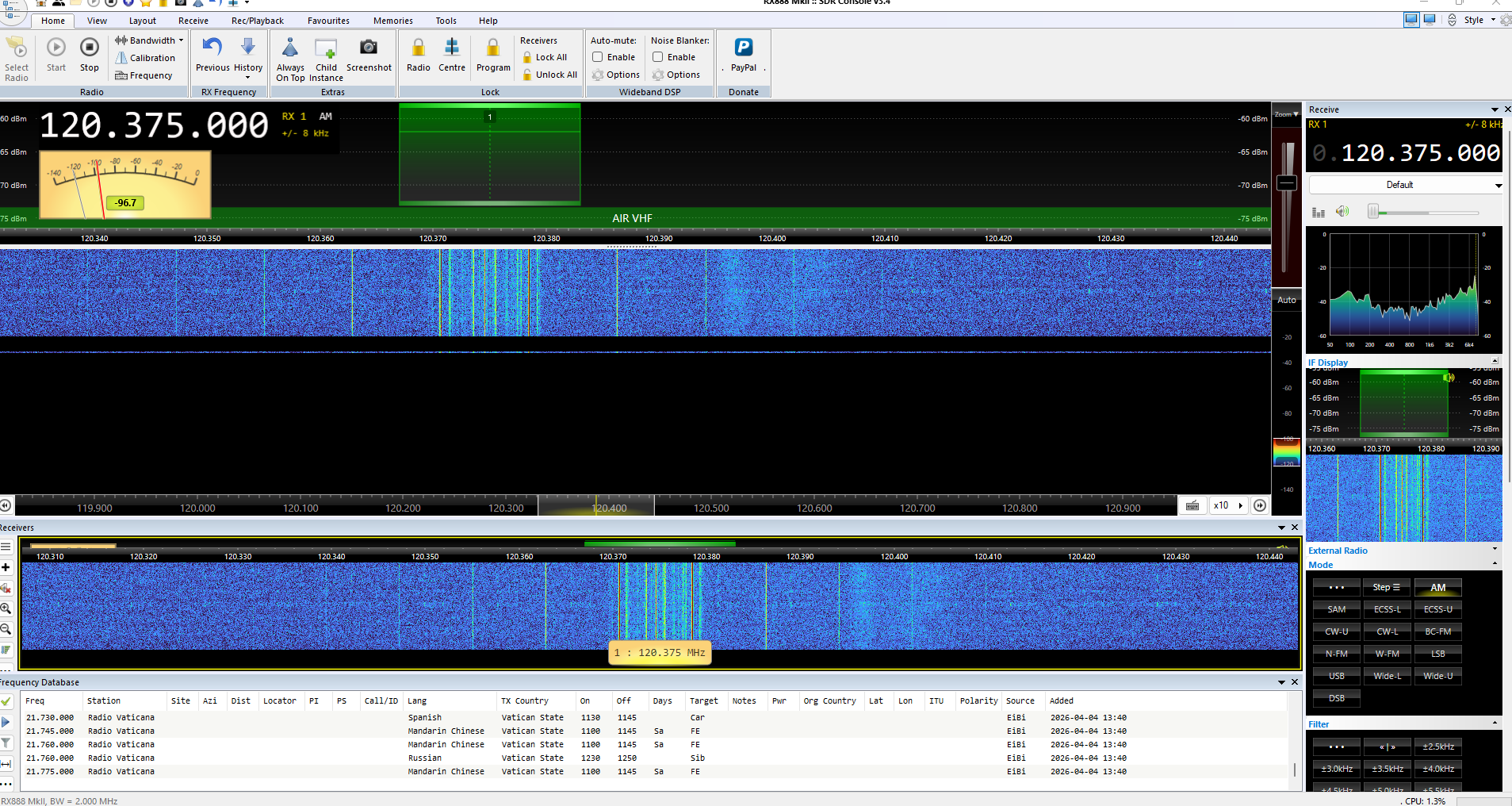Viewport: 1512px width, 806px height.
Task: Open the Frequency Database filter funnel
Action: (6, 743)
